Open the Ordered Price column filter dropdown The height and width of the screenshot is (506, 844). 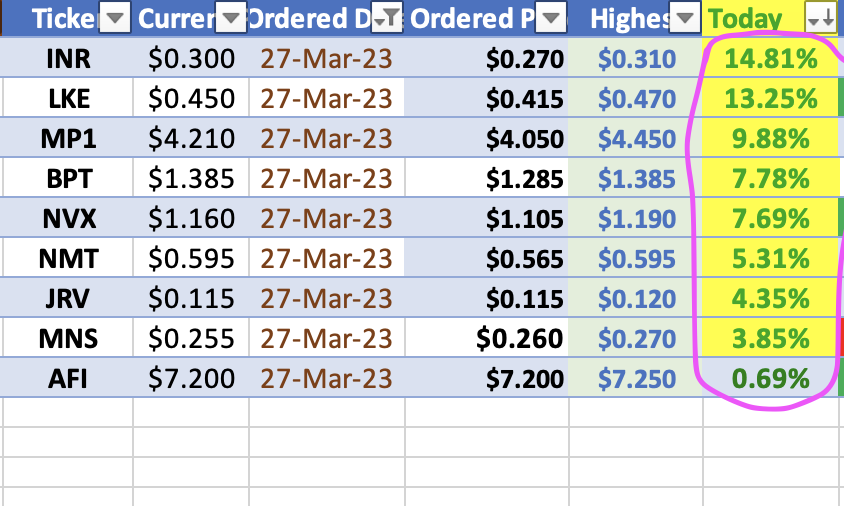pyautogui.click(x=551, y=19)
